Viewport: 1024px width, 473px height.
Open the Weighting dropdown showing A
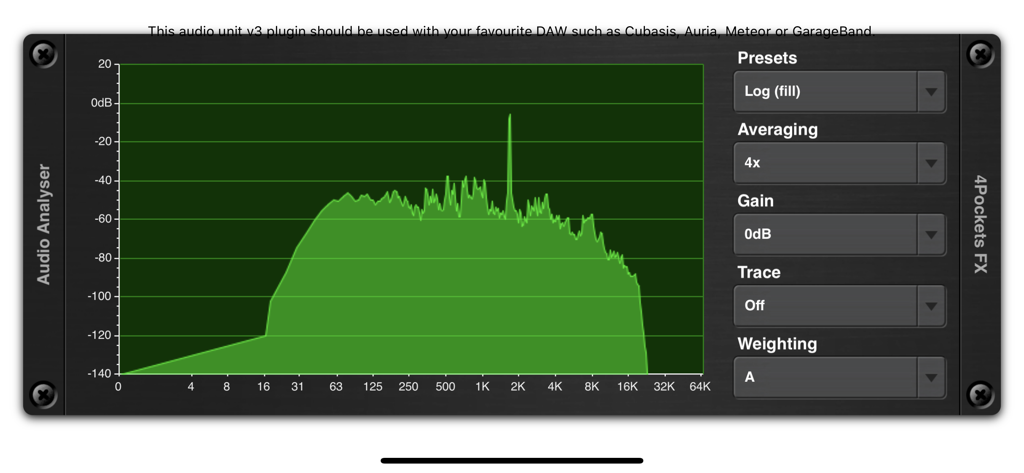click(839, 377)
